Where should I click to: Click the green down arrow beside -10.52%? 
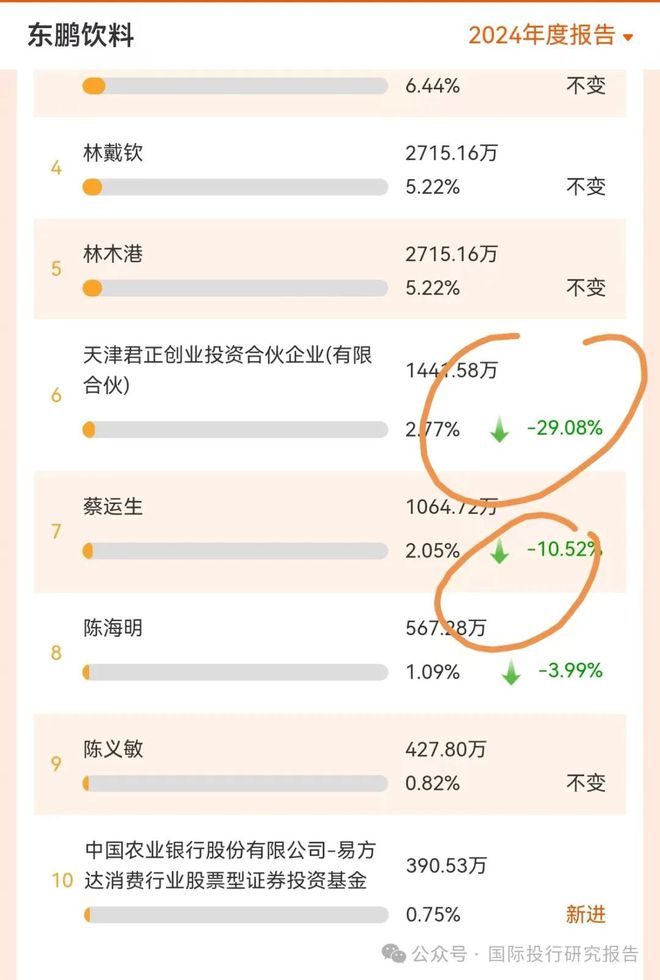(499, 551)
